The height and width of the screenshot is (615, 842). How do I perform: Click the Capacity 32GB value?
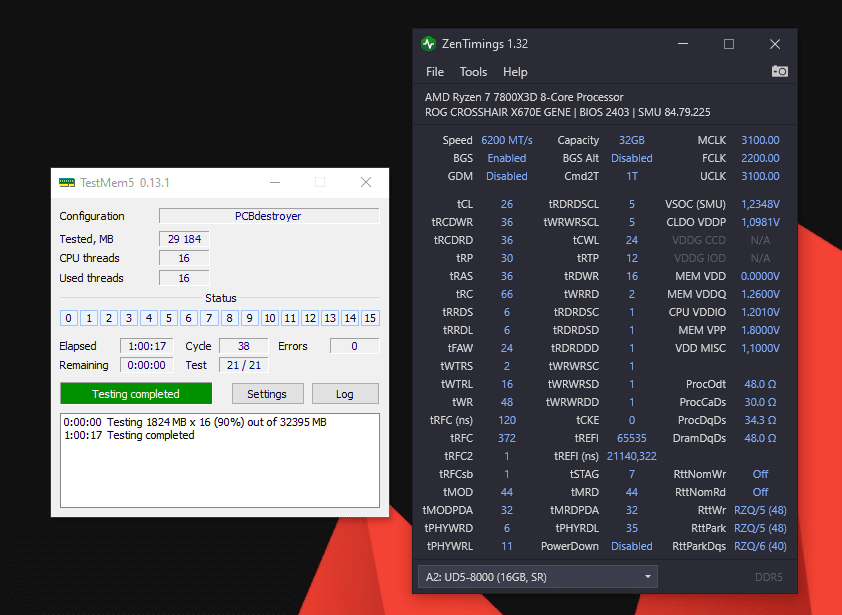pyautogui.click(x=632, y=140)
